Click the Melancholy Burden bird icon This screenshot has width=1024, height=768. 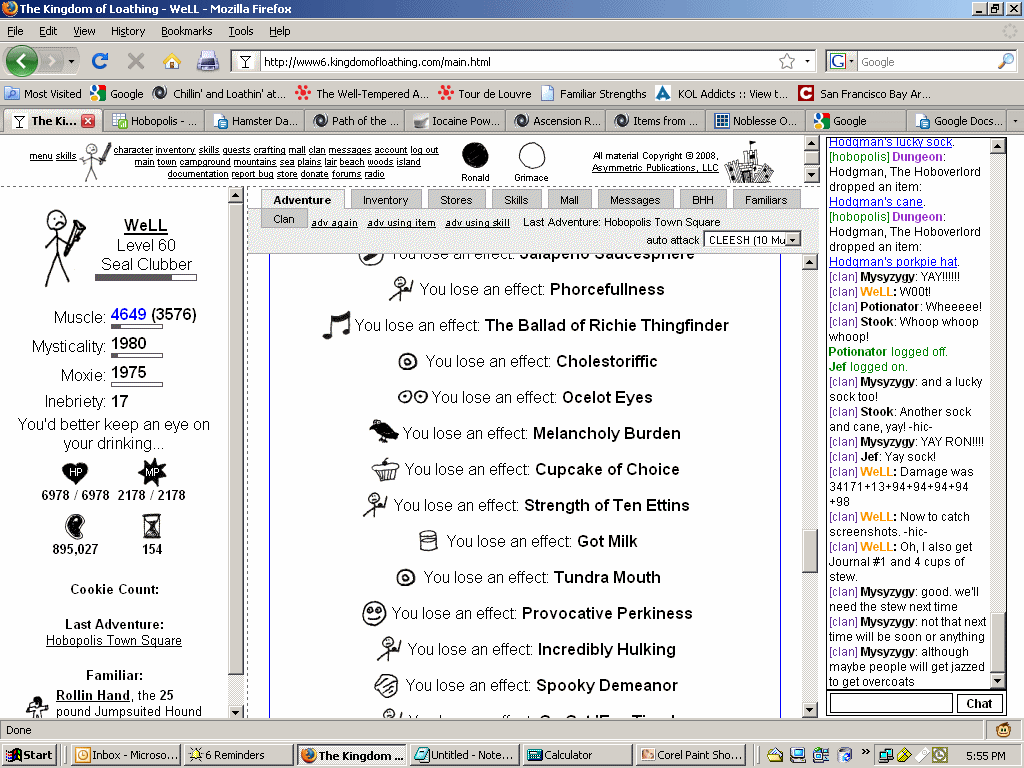tap(383, 432)
